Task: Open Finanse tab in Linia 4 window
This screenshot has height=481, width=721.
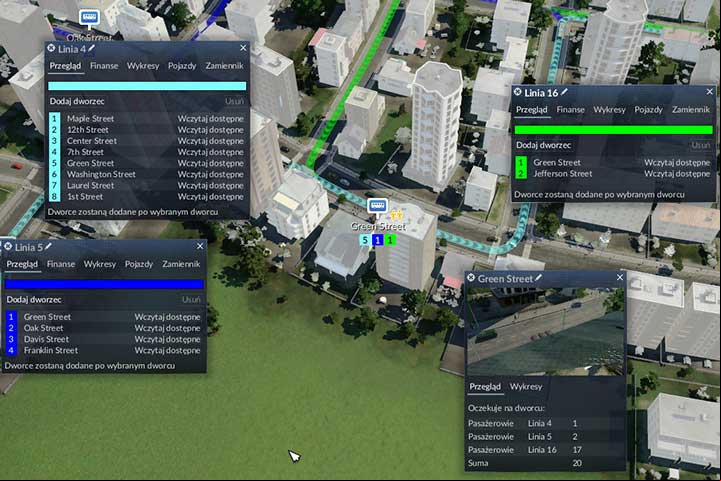Action: pyautogui.click(x=104, y=66)
